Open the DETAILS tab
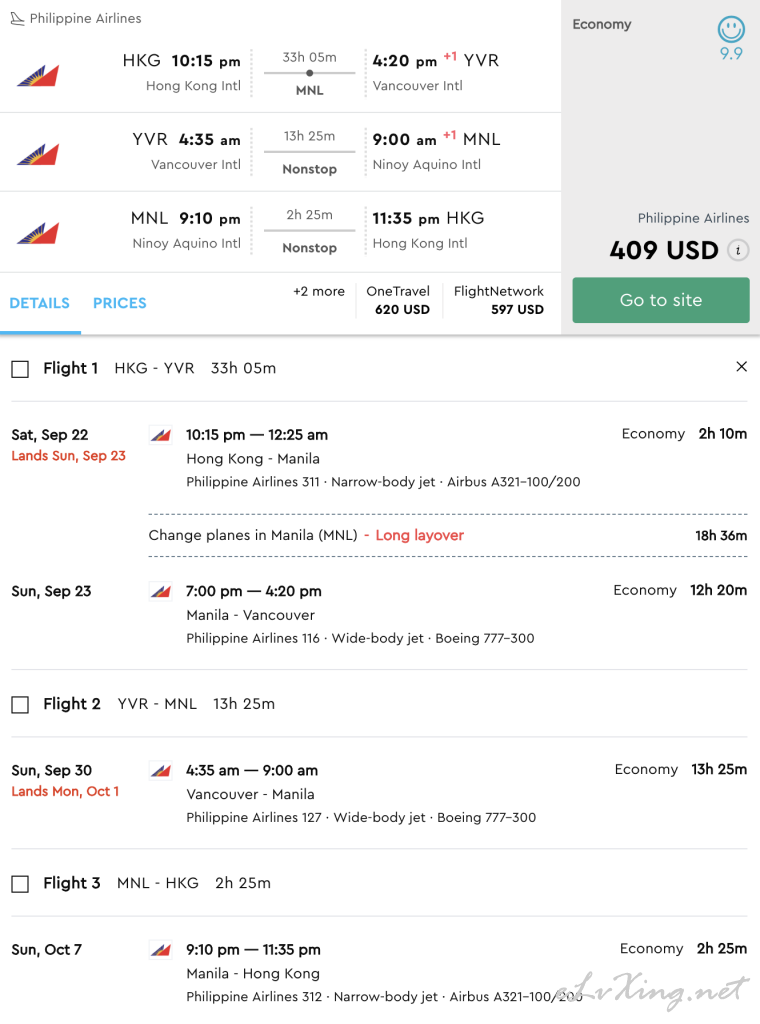Viewport: 760px width, 1024px height. [40, 303]
